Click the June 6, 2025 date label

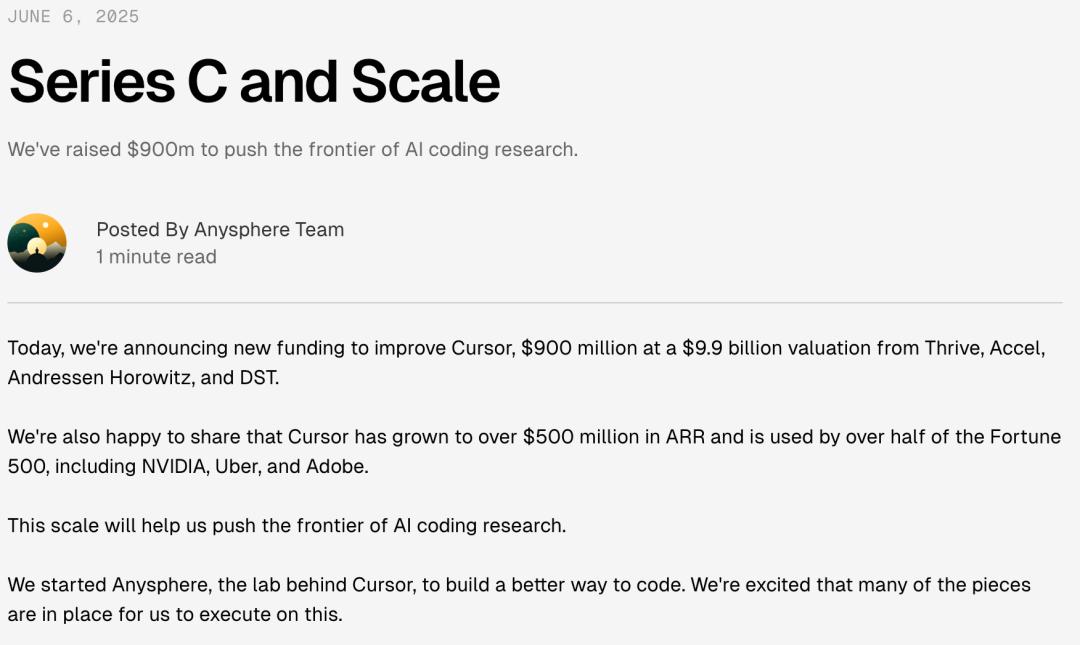[73, 17]
